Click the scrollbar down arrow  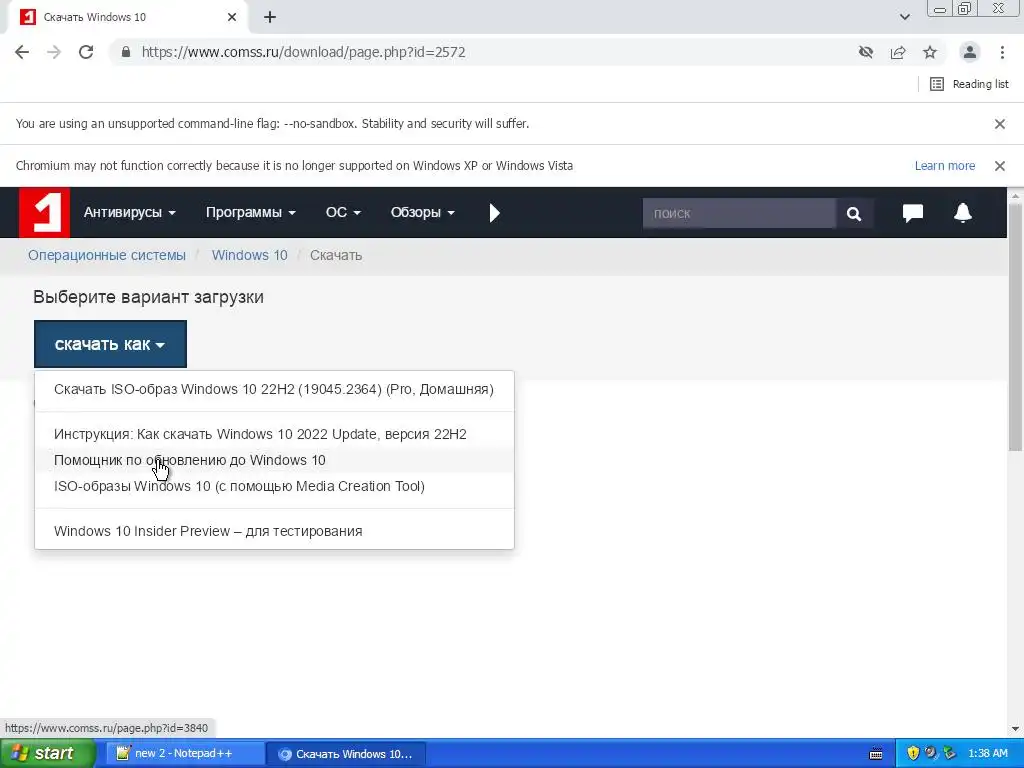click(1016, 729)
